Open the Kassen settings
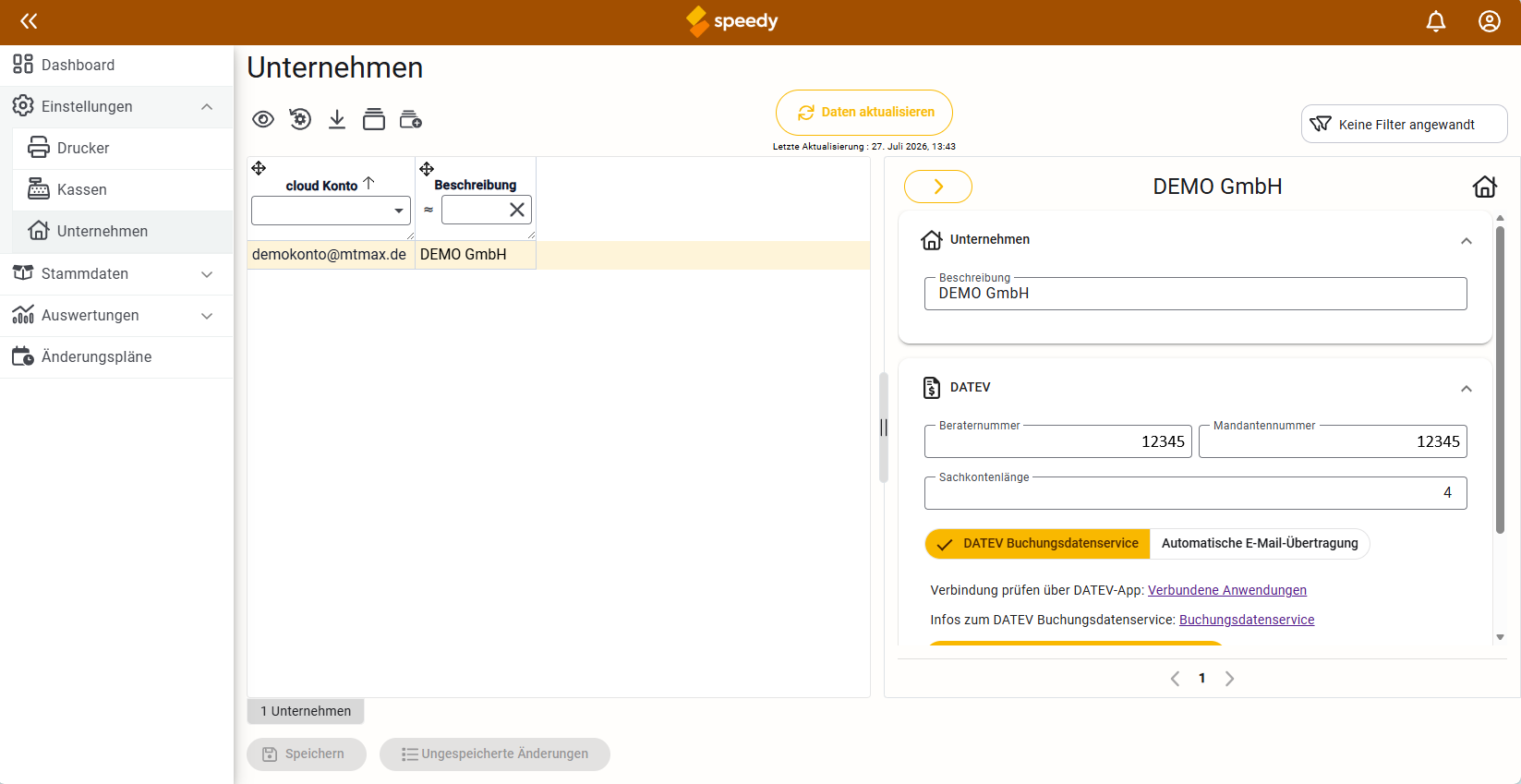This screenshot has width=1521, height=784. point(123,189)
